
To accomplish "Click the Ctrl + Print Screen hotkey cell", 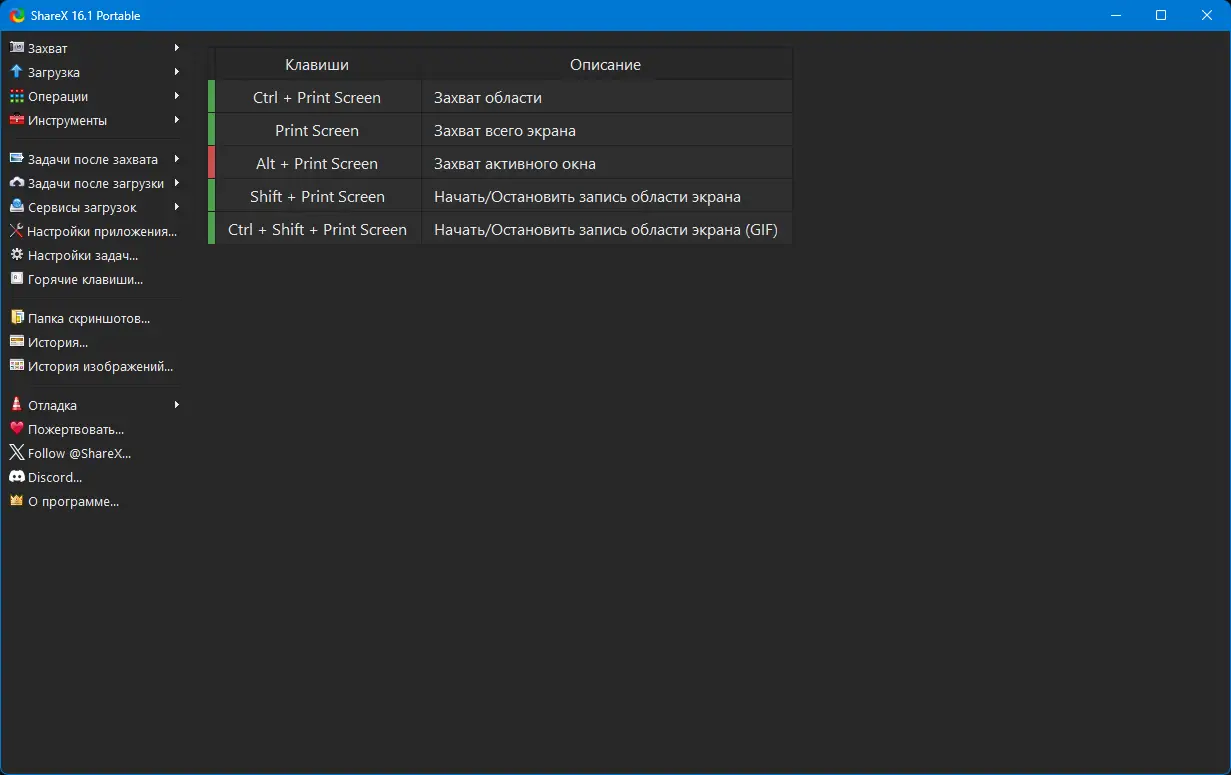I will [317, 97].
